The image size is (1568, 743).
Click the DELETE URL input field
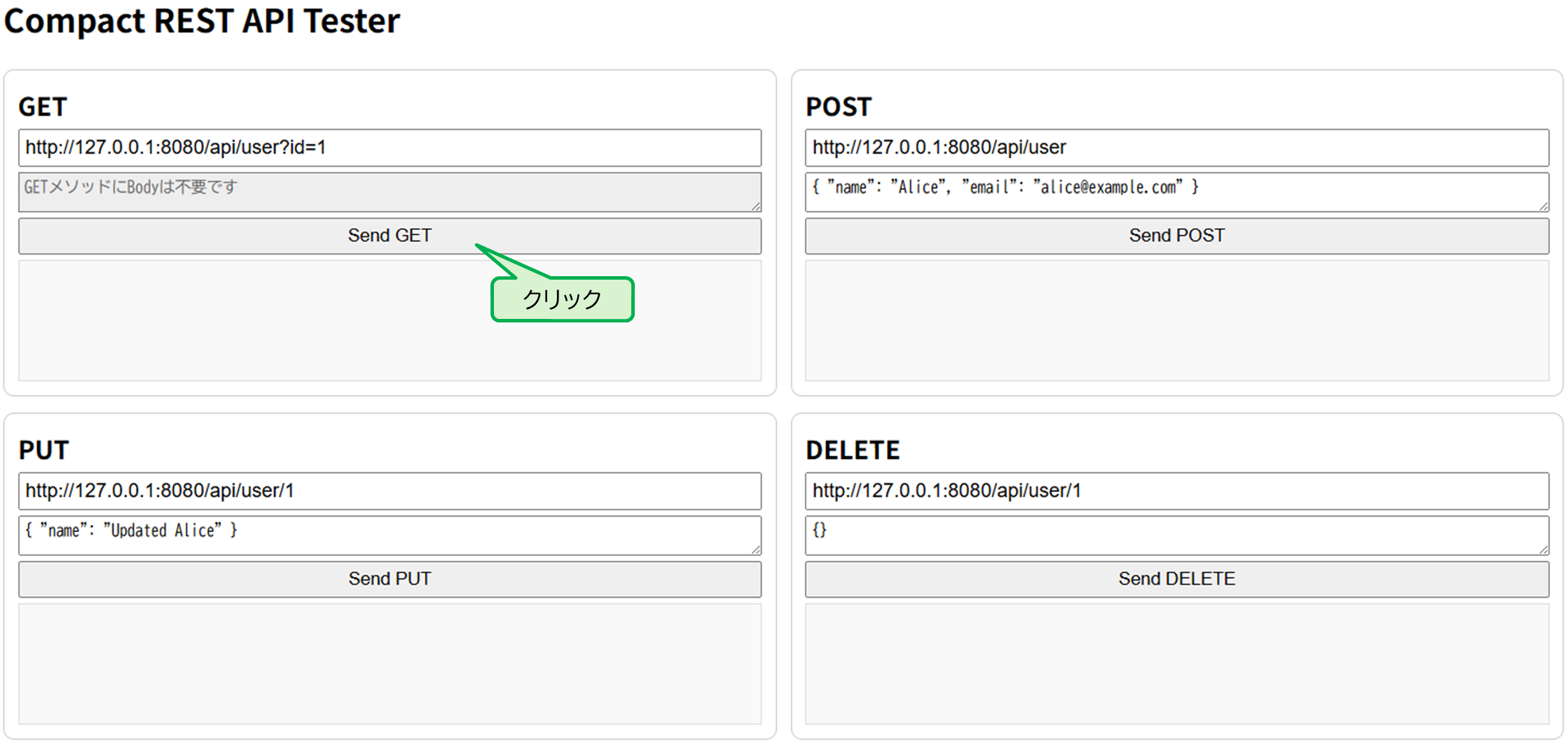pos(1177,491)
